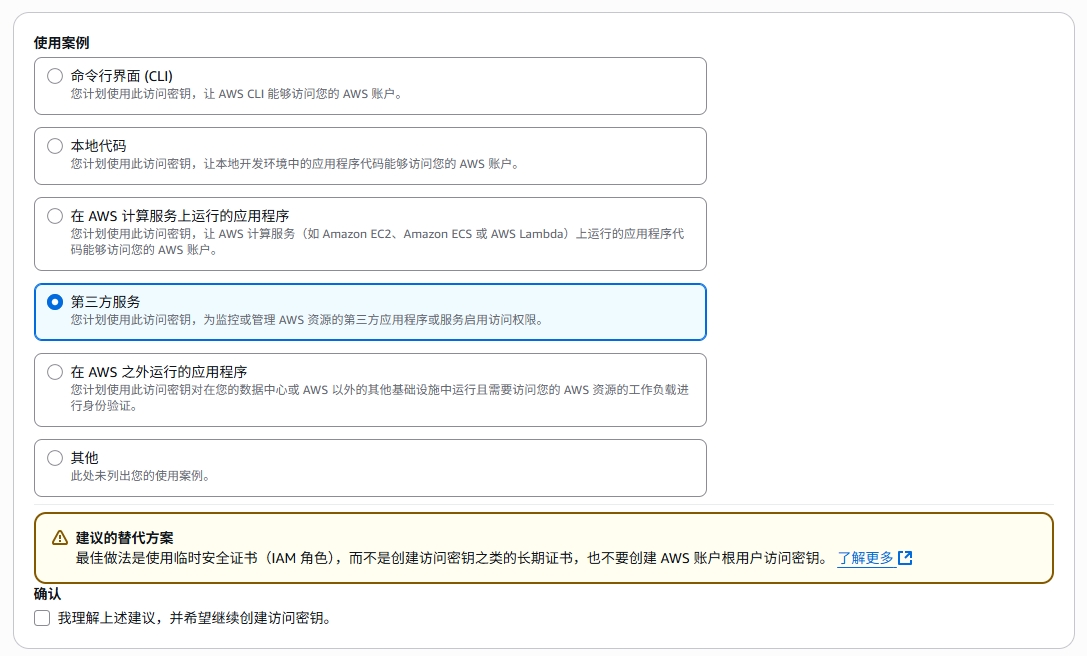Viewport: 1087px width, 656px height.
Task: Choose 在 AWS 计算服务上运行的应用程序 option
Action: point(55,216)
